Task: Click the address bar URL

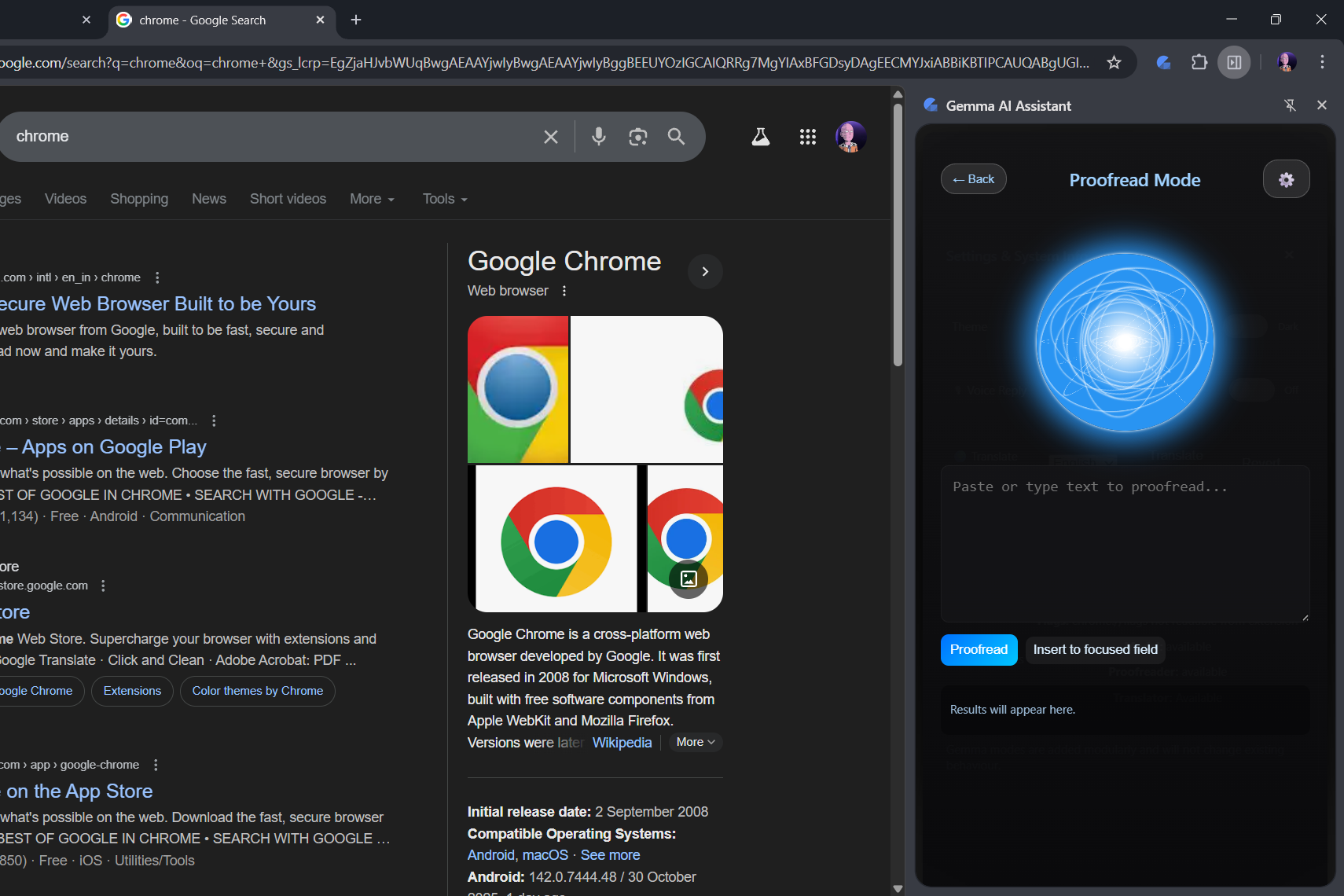Action: pyautogui.click(x=545, y=63)
